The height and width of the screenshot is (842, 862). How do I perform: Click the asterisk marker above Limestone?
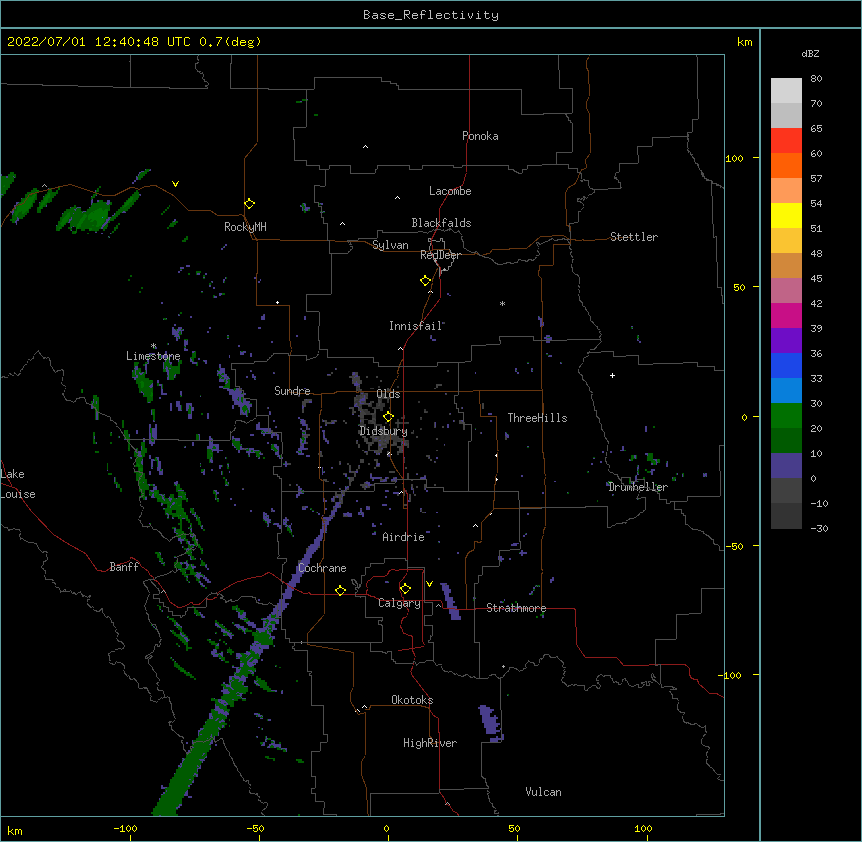coord(154,346)
